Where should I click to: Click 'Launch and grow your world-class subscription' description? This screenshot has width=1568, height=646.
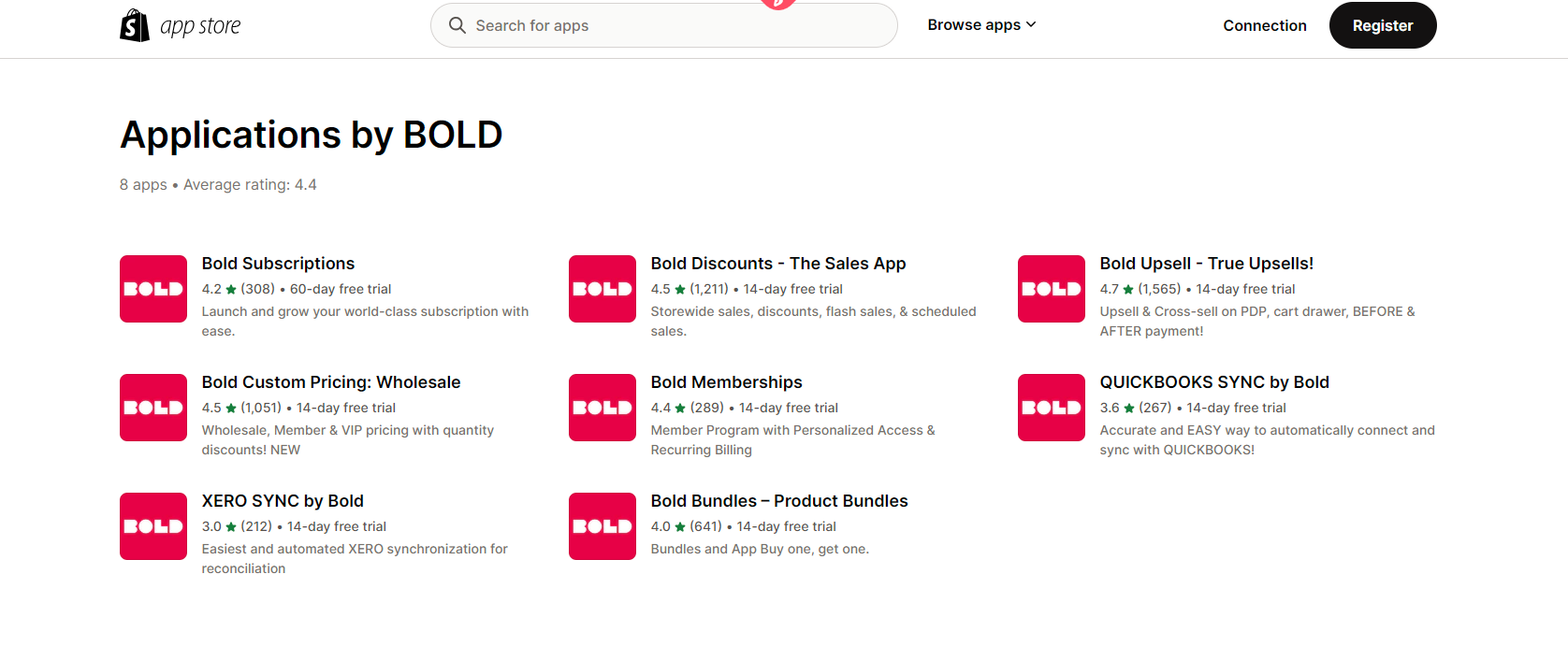coord(365,321)
